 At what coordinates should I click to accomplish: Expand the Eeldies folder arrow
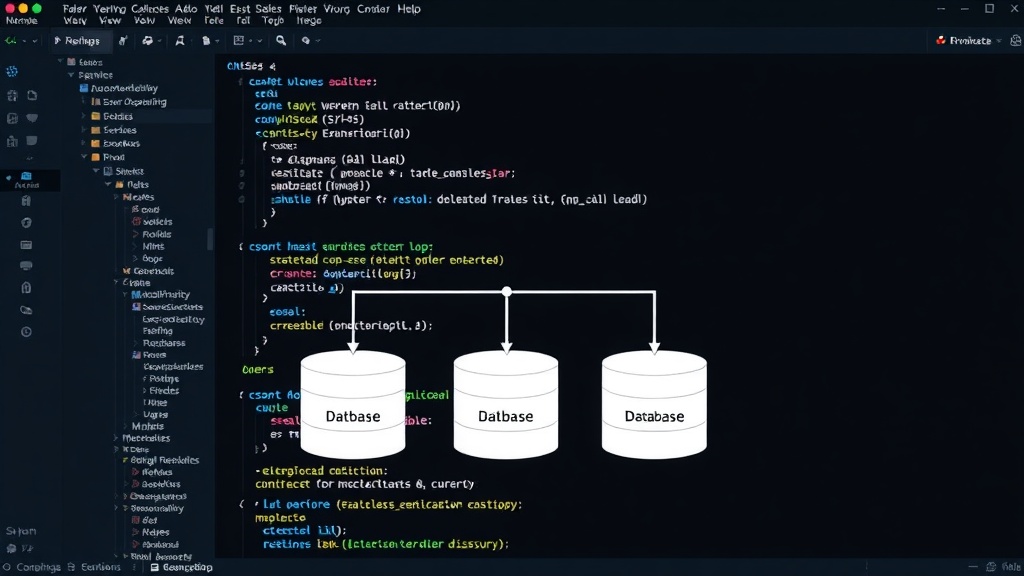(84, 116)
